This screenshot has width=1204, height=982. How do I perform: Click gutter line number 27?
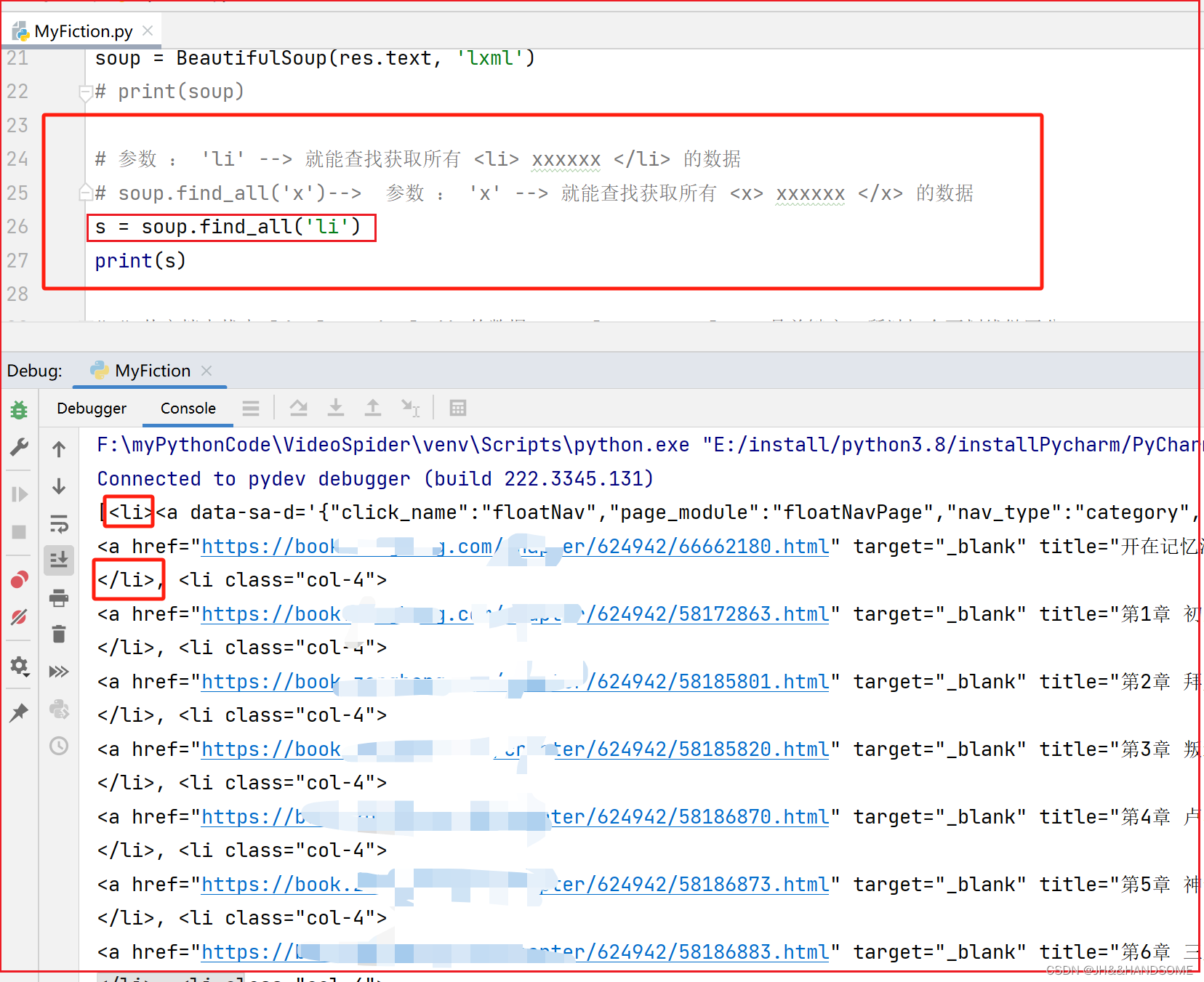point(17,261)
